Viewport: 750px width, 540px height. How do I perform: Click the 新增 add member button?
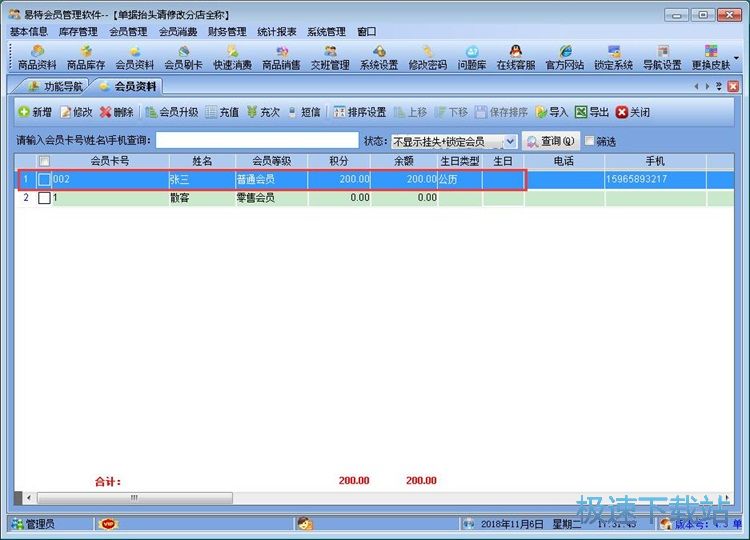pyautogui.click(x=35, y=112)
